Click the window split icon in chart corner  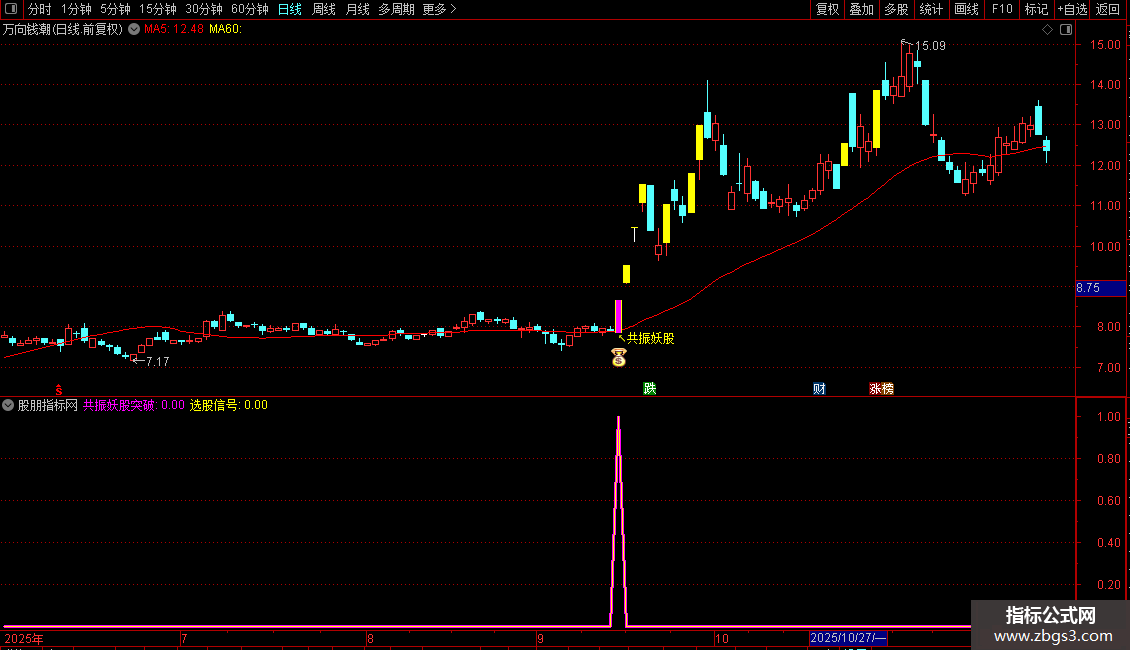point(1066,30)
